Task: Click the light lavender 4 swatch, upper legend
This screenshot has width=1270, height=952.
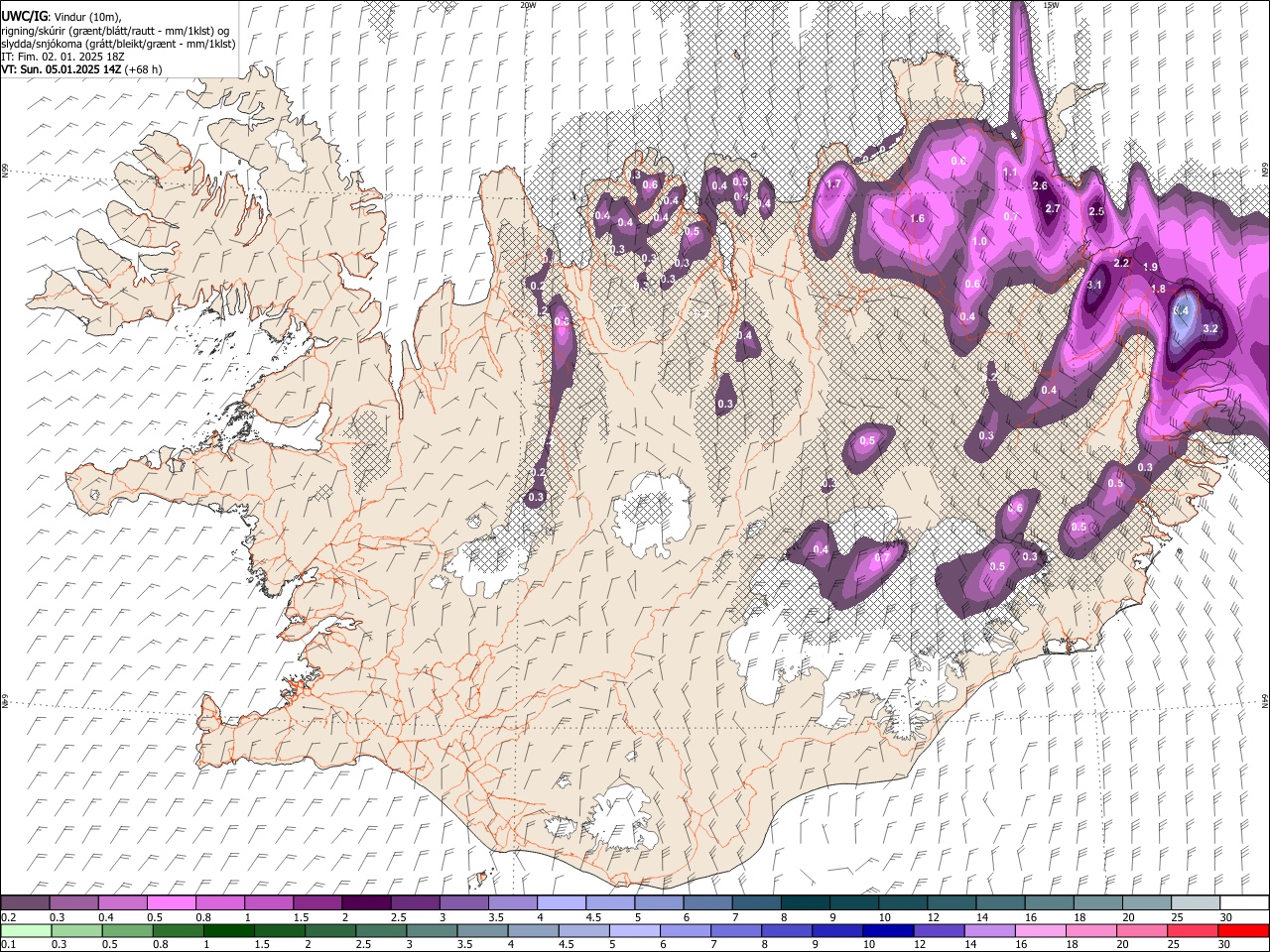Action: 561,903
